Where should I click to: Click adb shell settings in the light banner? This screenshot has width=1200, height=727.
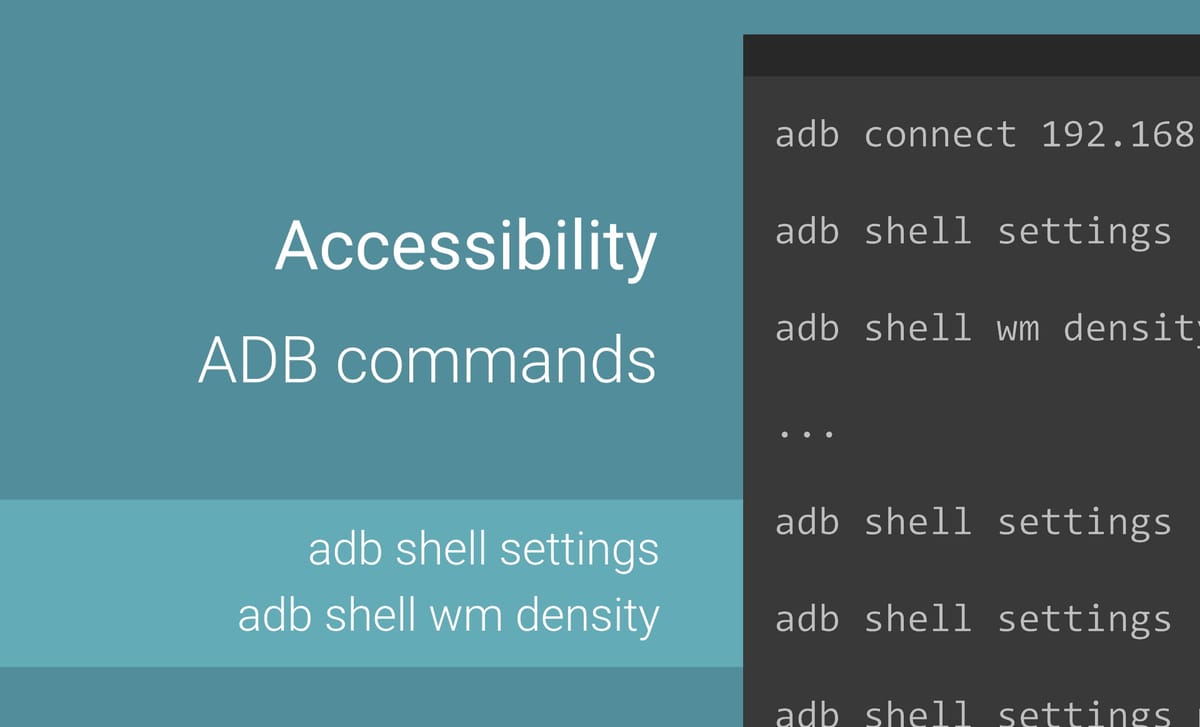point(484,550)
